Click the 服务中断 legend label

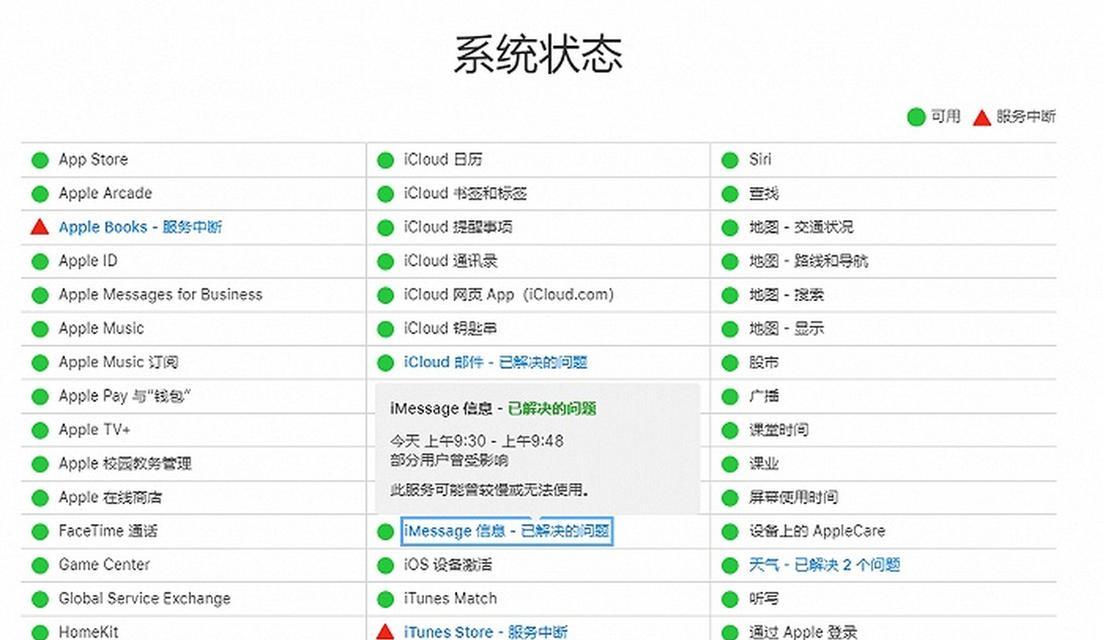coord(1026,117)
